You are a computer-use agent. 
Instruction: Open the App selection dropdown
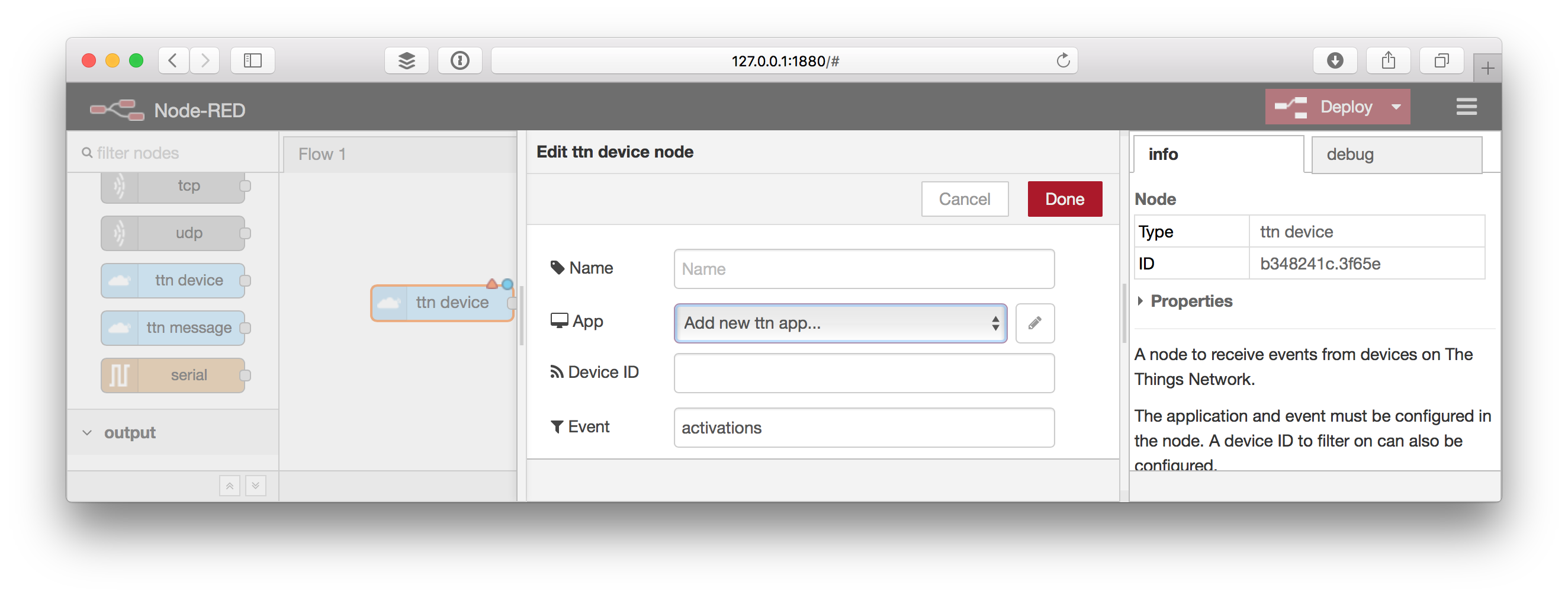[840, 323]
